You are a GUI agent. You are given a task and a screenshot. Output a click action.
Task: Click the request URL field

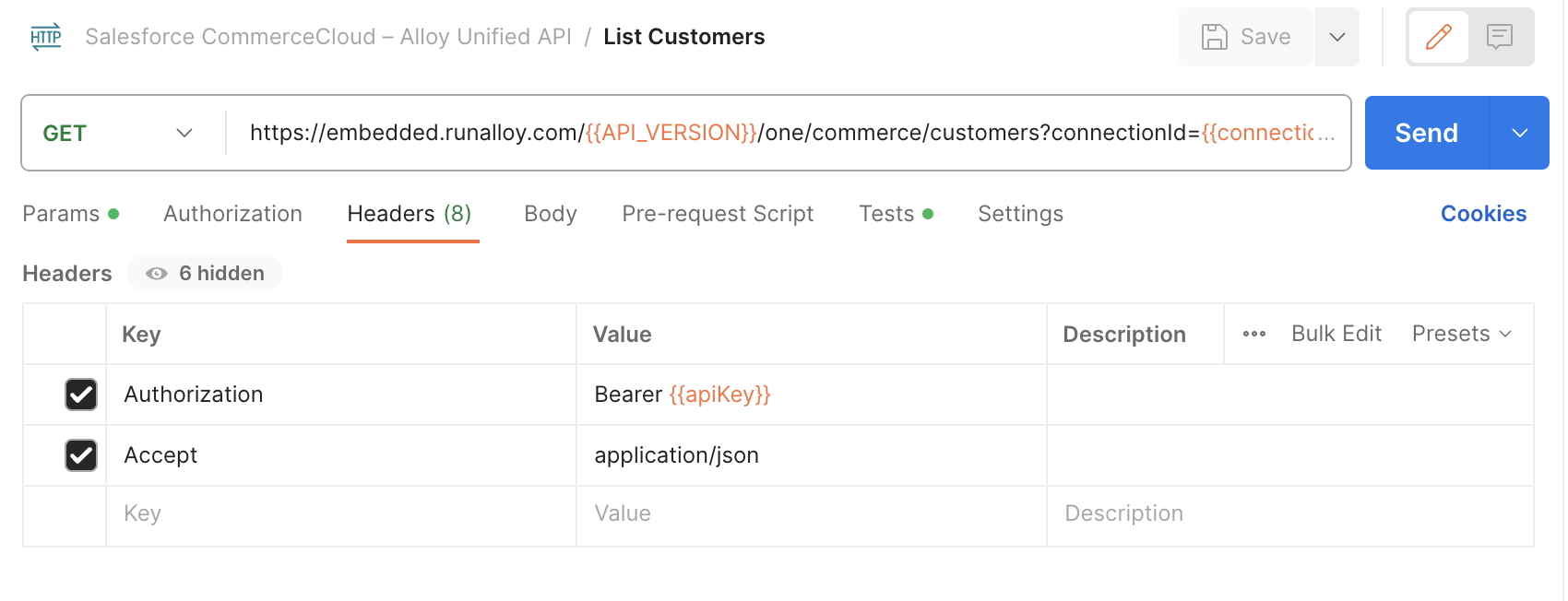(784, 134)
